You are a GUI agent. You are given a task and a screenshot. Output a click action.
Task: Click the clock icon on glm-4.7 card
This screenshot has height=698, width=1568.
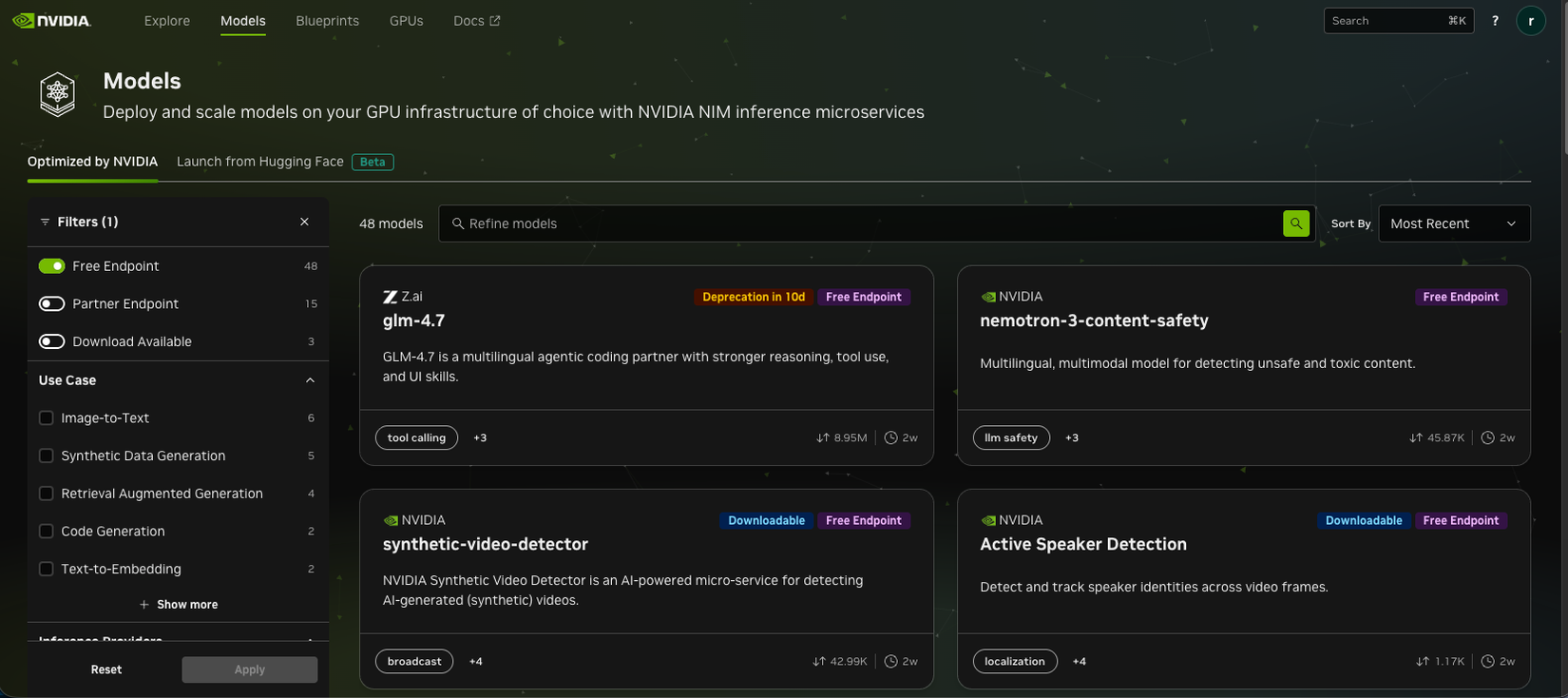891,437
